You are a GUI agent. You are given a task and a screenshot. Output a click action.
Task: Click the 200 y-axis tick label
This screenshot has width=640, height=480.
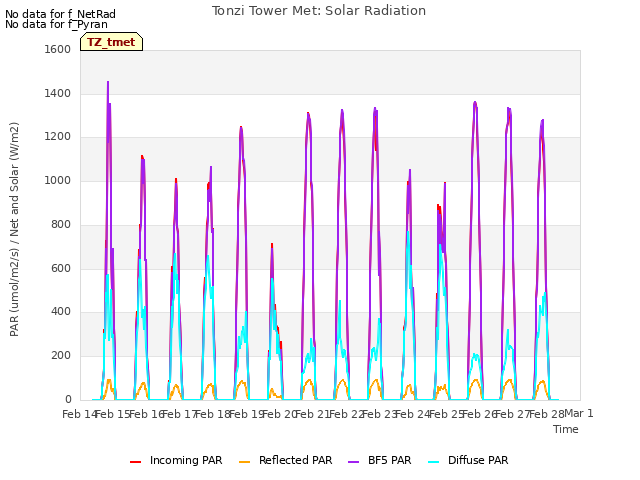[61, 356]
